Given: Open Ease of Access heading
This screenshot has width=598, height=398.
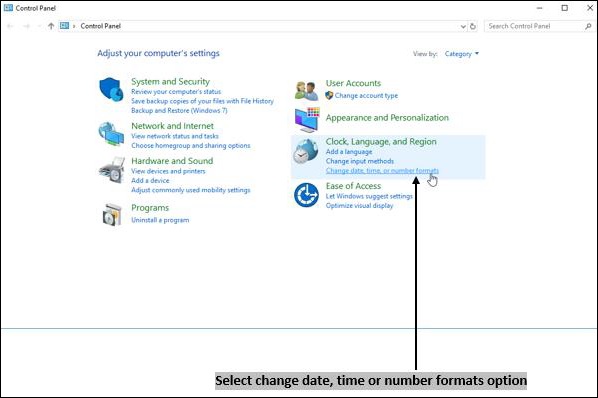Looking at the screenshot, I should [x=353, y=186].
